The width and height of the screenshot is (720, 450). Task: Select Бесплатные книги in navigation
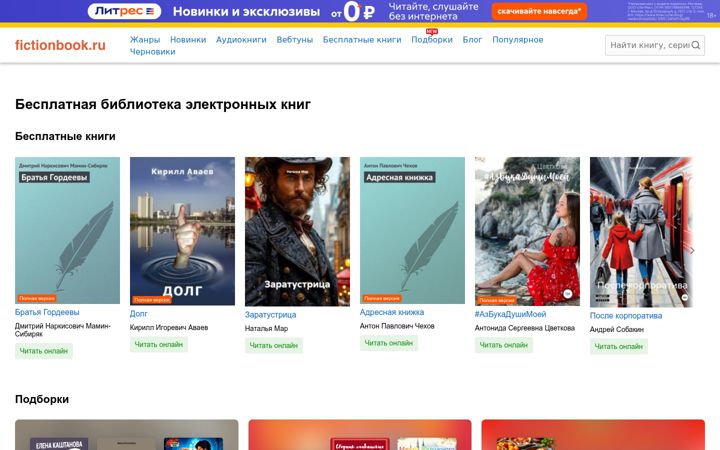pos(362,39)
